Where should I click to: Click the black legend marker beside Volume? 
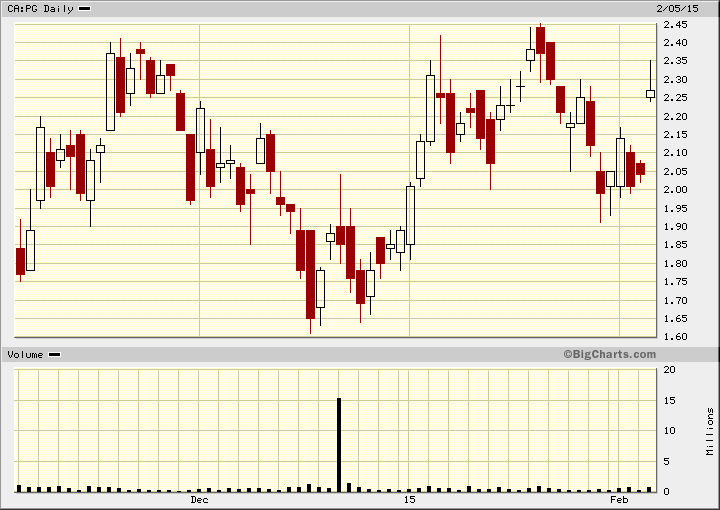55,355
